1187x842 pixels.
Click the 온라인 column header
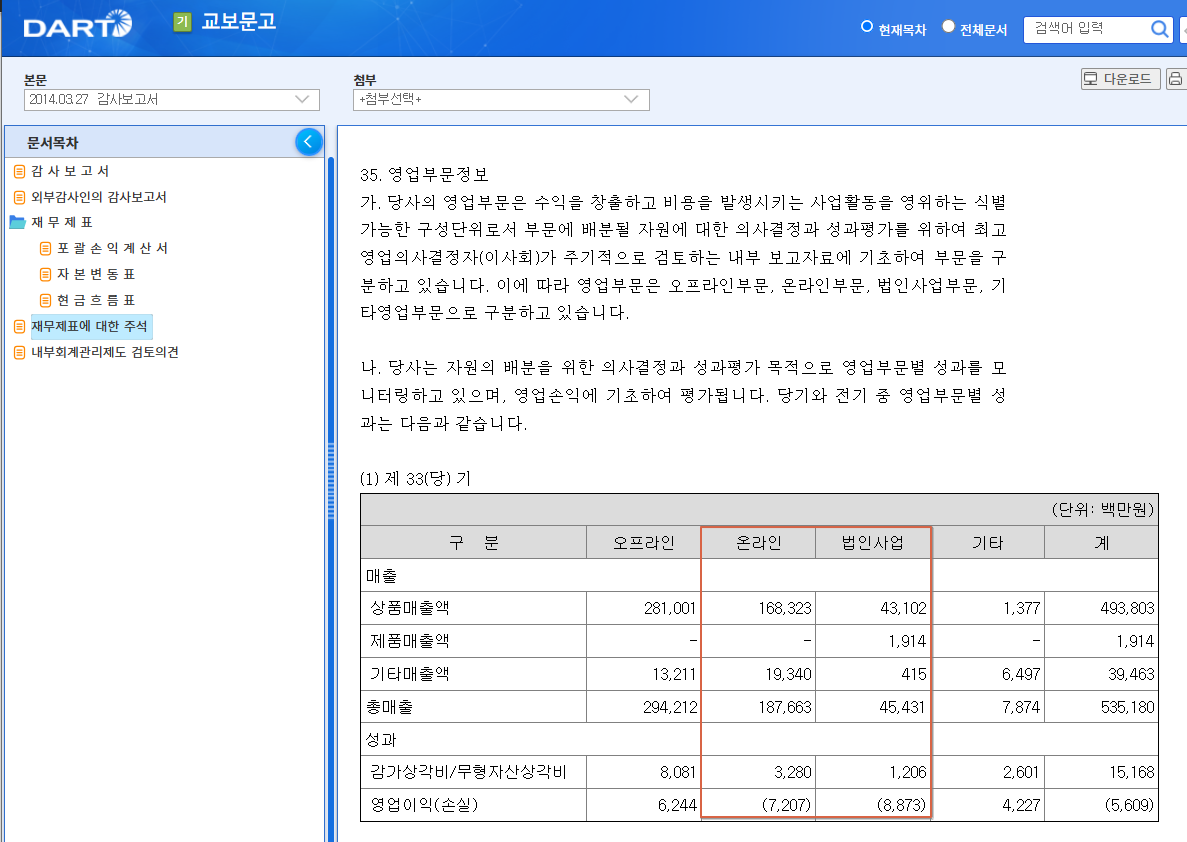tap(759, 543)
